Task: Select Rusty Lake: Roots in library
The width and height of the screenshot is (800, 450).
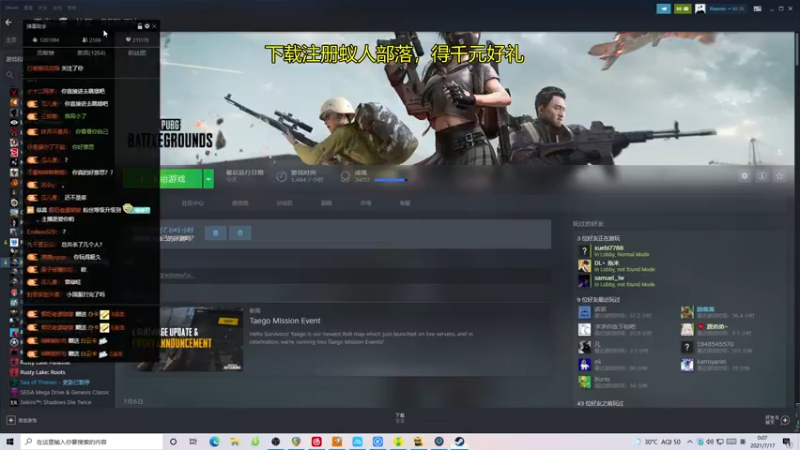Action: [42, 372]
